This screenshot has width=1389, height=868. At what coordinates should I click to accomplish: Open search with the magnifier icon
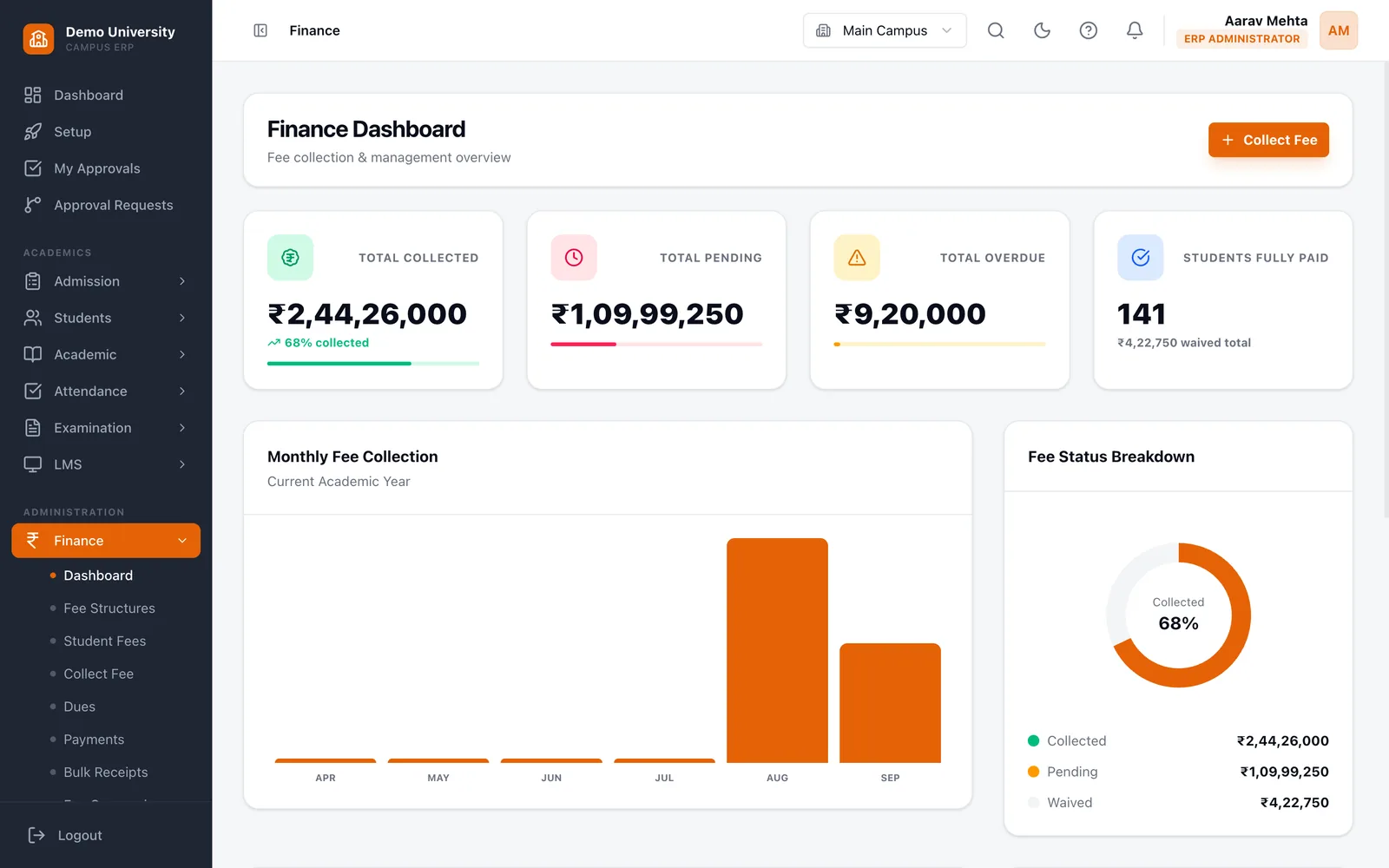coord(996,30)
